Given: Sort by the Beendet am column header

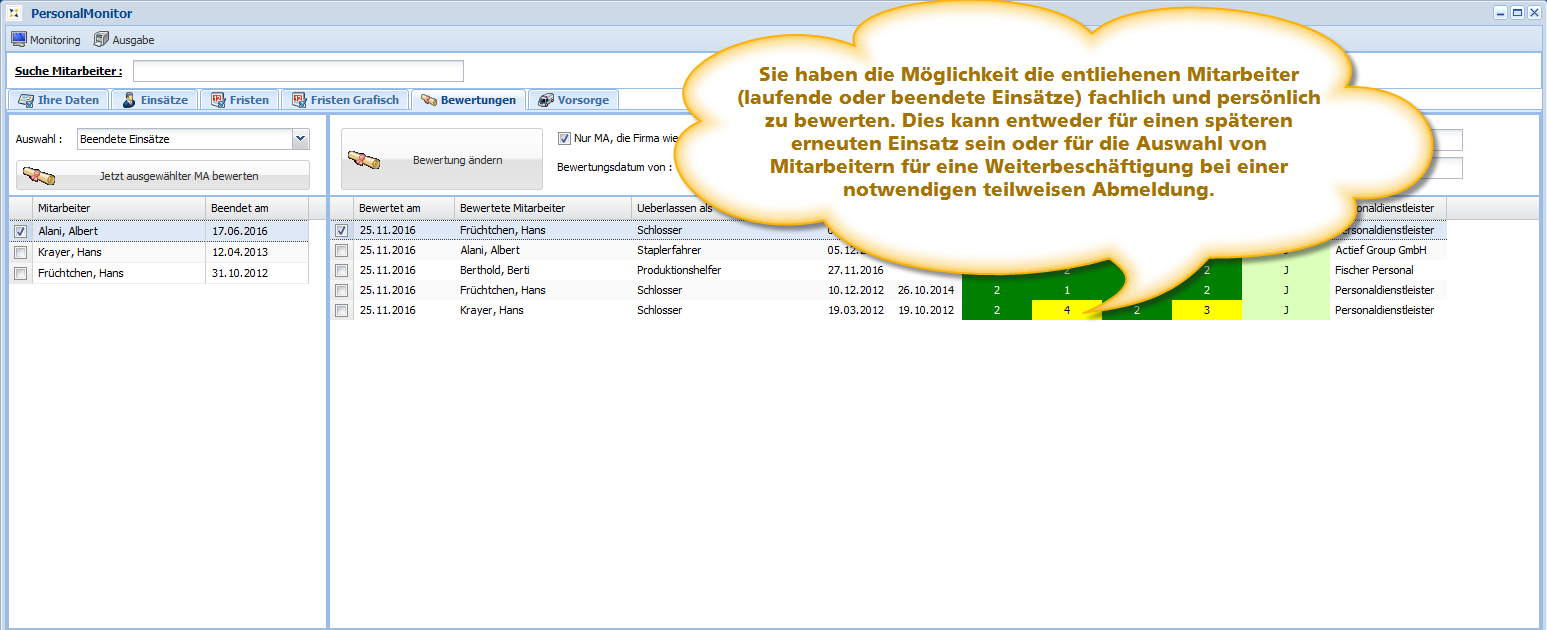Looking at the screenshot, I should tap(255, 208).
